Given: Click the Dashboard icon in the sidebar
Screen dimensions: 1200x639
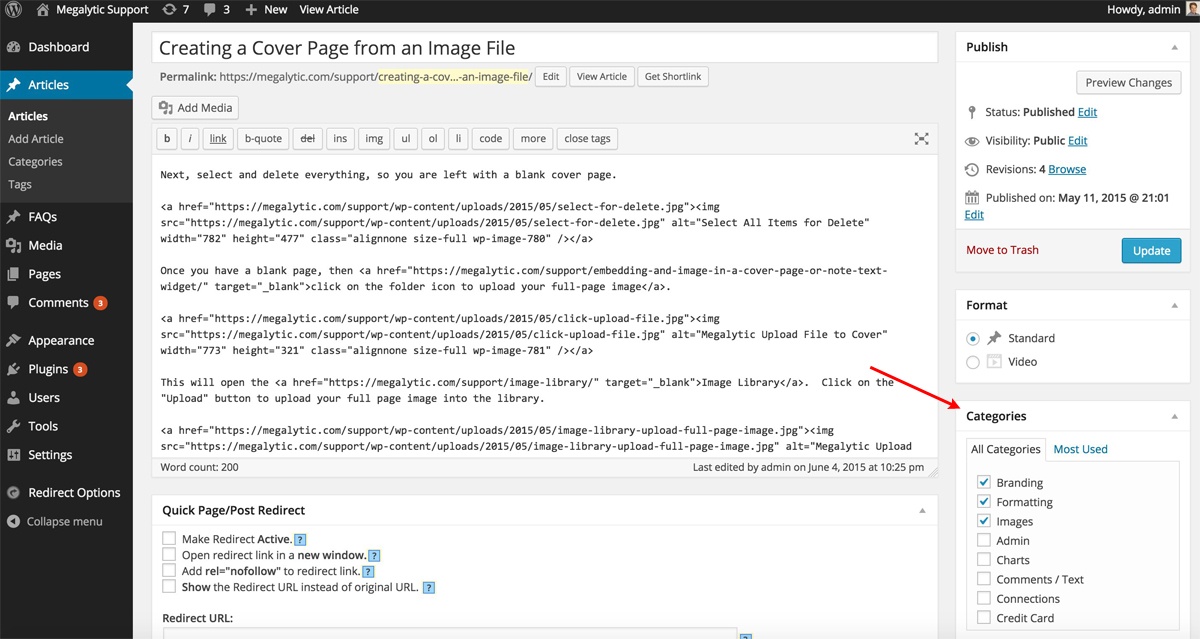Looking at the screenshot, I should (x=14, y=47).
